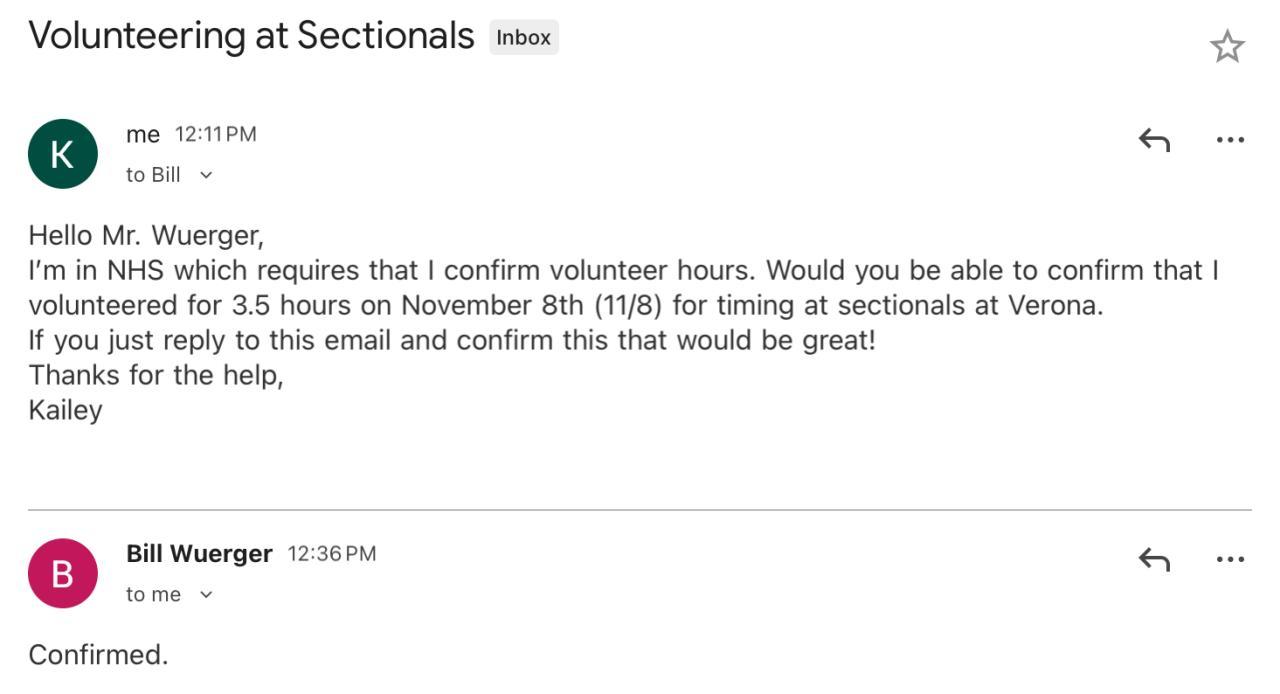The width and height of the screenshot is (1280, 694).
Task: Reply to Bill Wuerger's message
Action: (x=1154, y=559)
